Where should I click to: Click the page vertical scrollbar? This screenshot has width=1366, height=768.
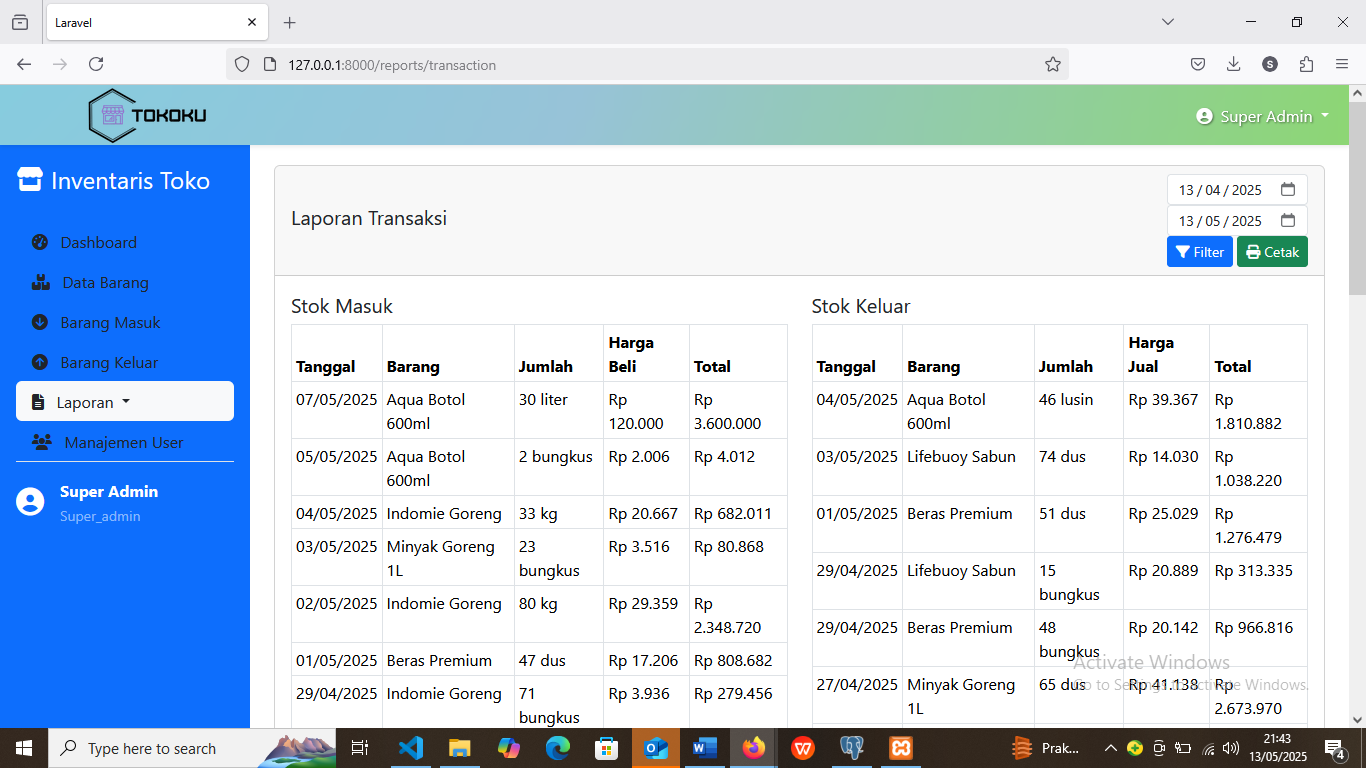tap(1357, 400)
